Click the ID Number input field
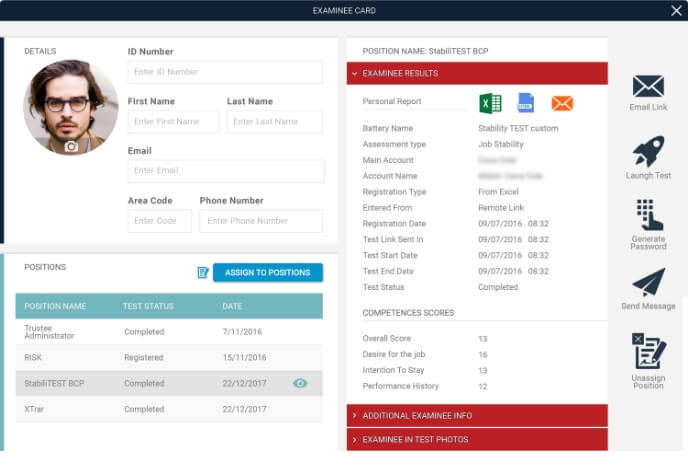The width and height of the screenshot is (688, 473). click(x=225, y=72)
